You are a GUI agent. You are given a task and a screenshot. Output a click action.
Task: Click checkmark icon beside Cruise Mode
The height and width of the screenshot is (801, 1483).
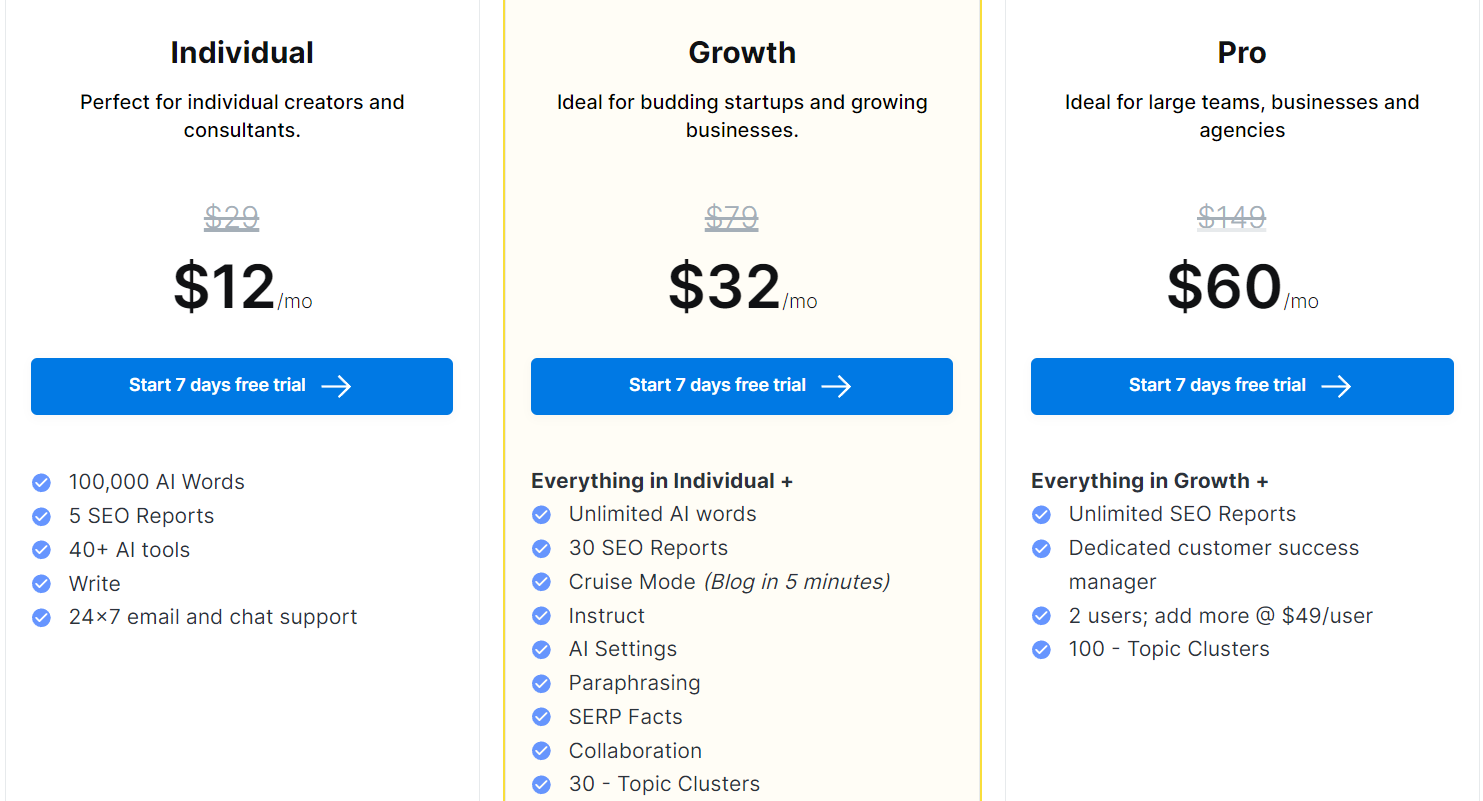point(541,582)
